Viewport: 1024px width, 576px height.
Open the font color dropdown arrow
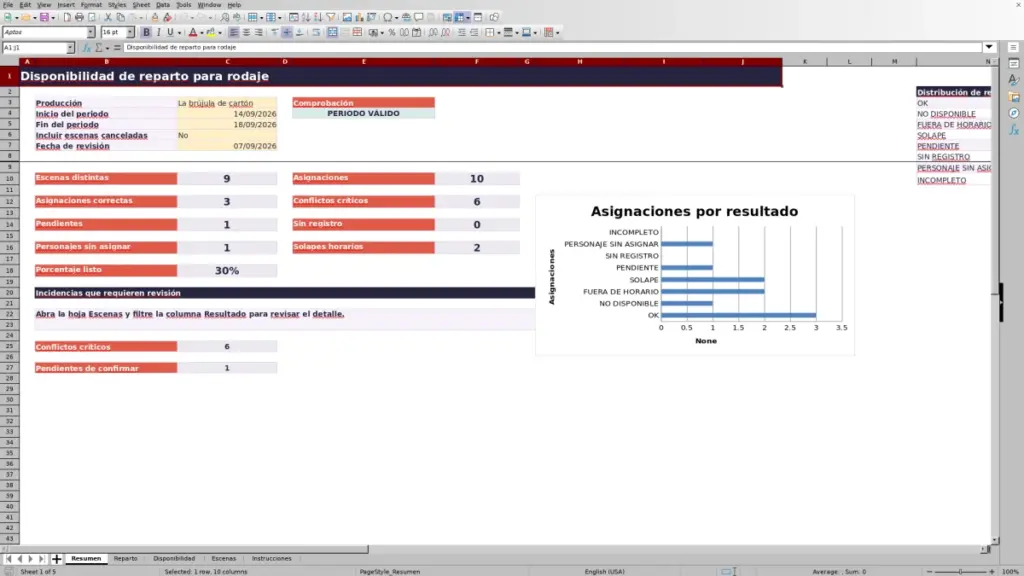click(x=202, y=33)
